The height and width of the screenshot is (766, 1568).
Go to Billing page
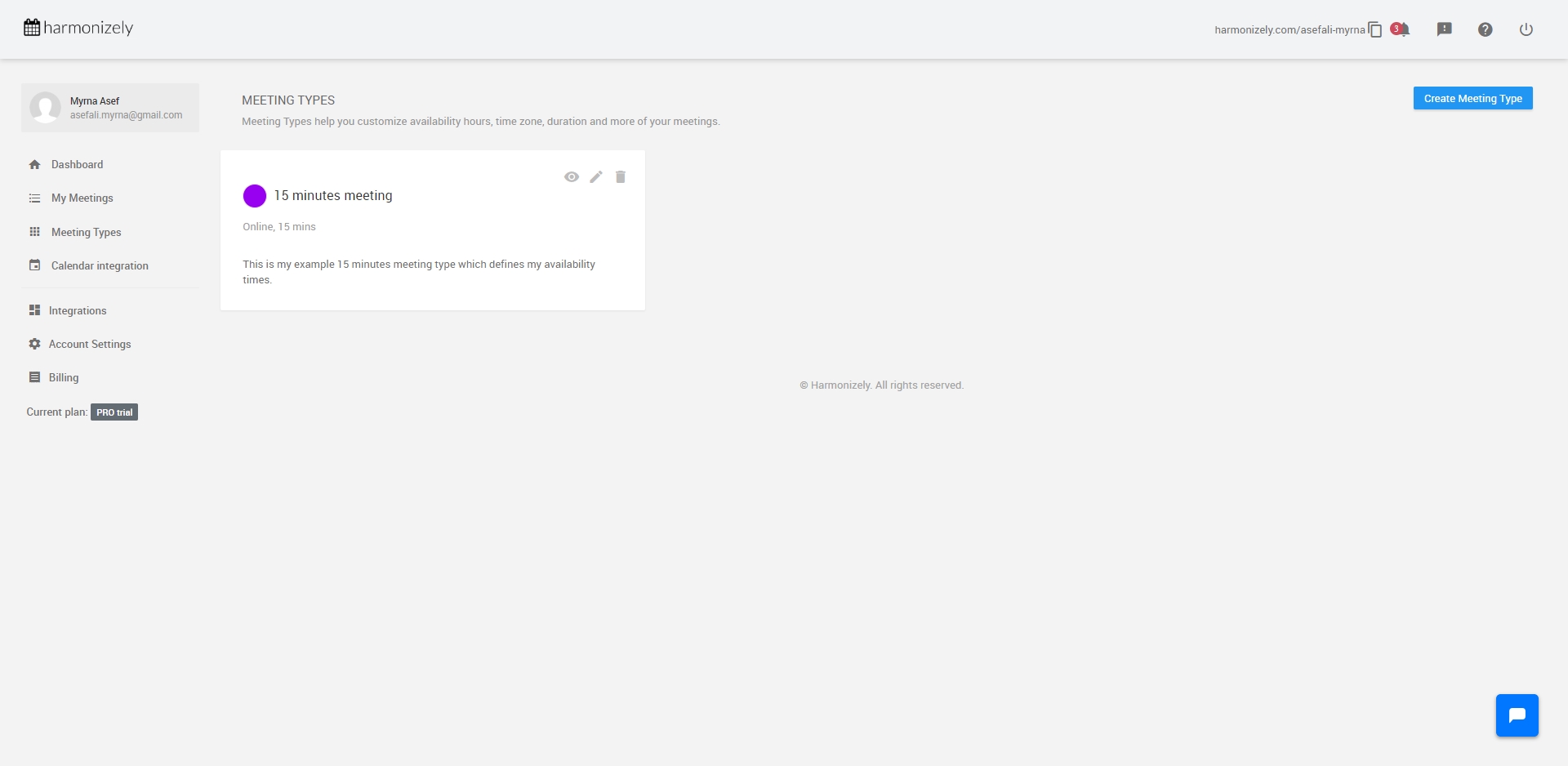pos(64,378)
